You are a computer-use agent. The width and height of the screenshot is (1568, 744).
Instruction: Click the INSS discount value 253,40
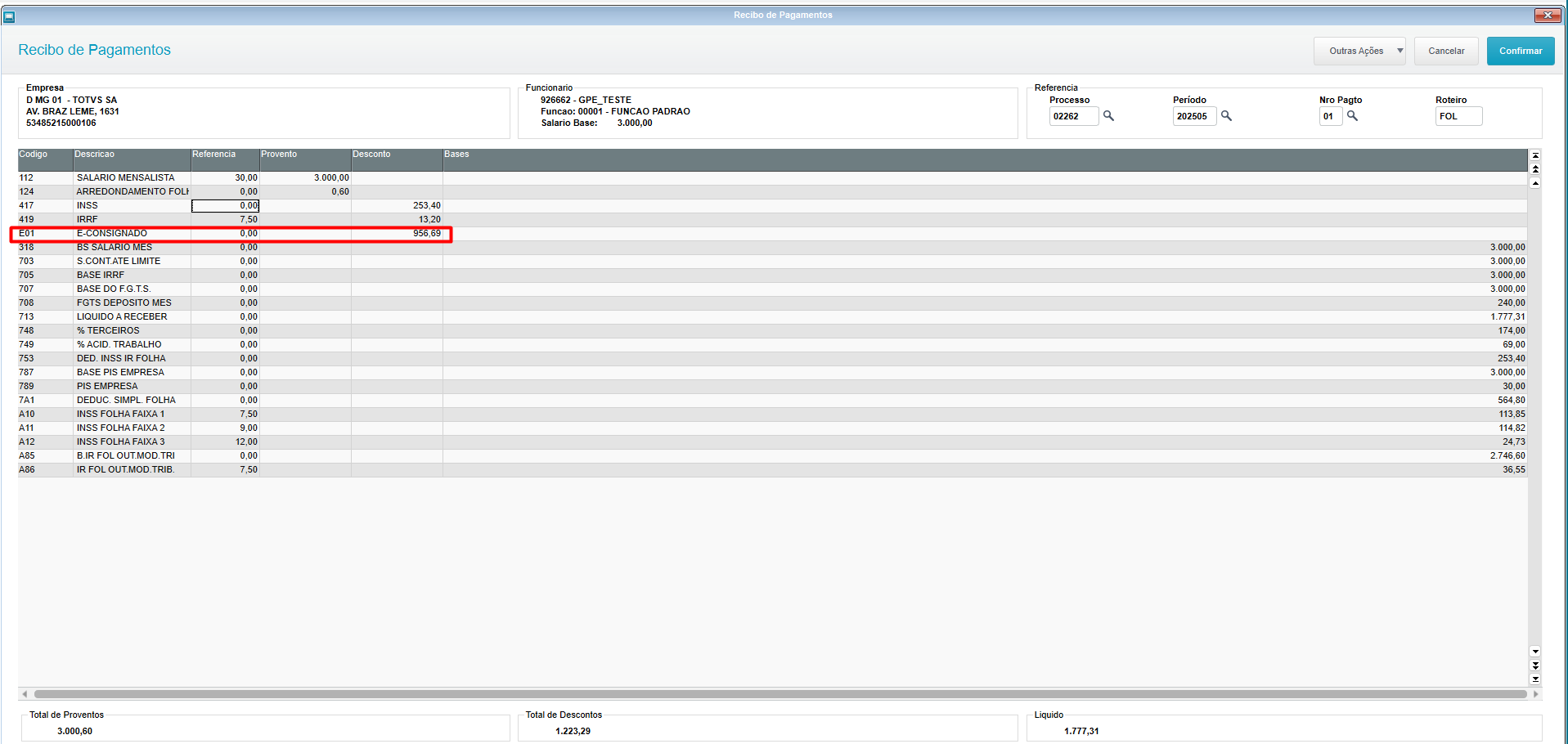click(x=426, y=205)
